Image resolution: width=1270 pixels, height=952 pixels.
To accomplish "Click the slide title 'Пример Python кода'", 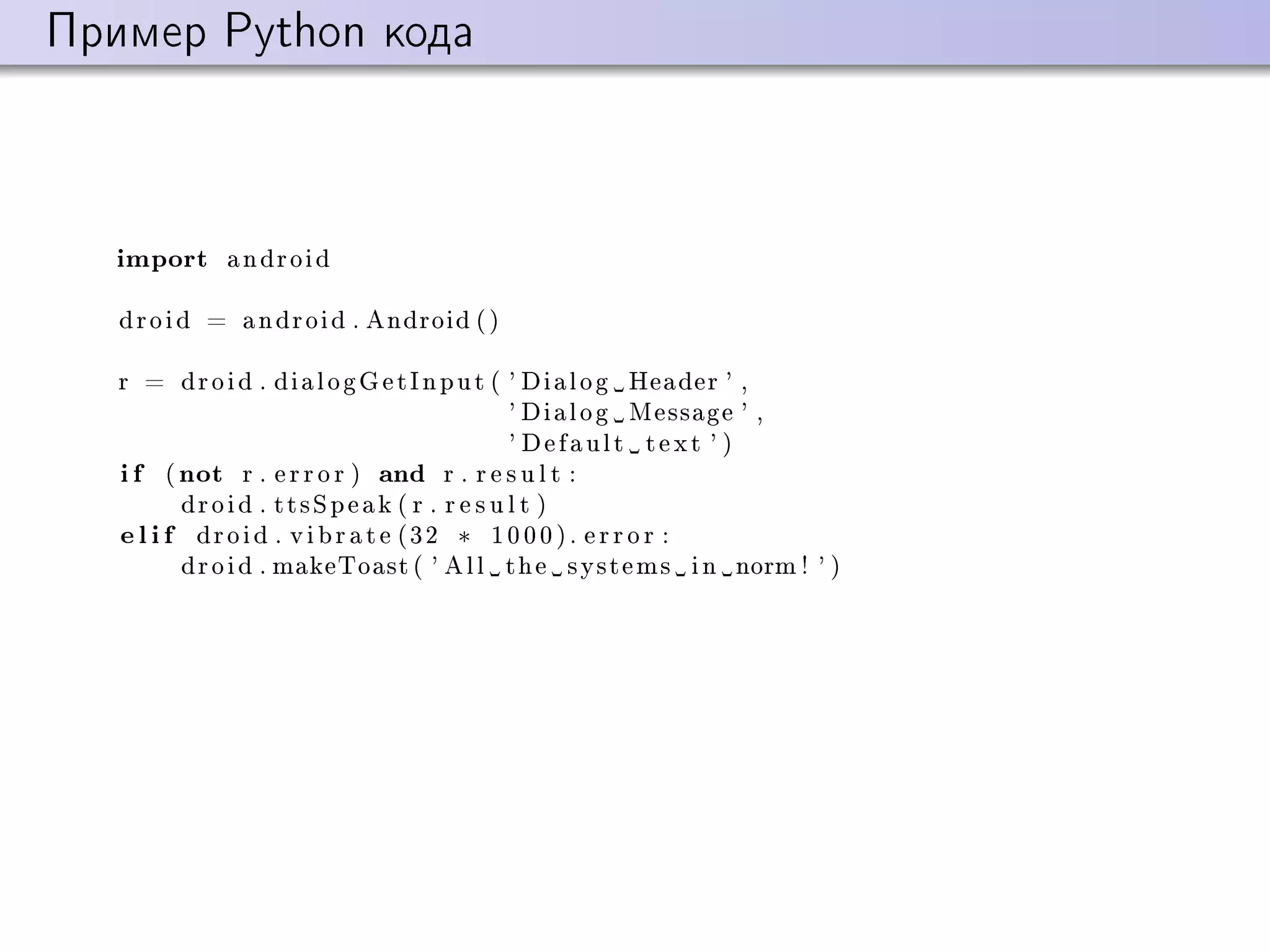I will (x=260, y=32).
